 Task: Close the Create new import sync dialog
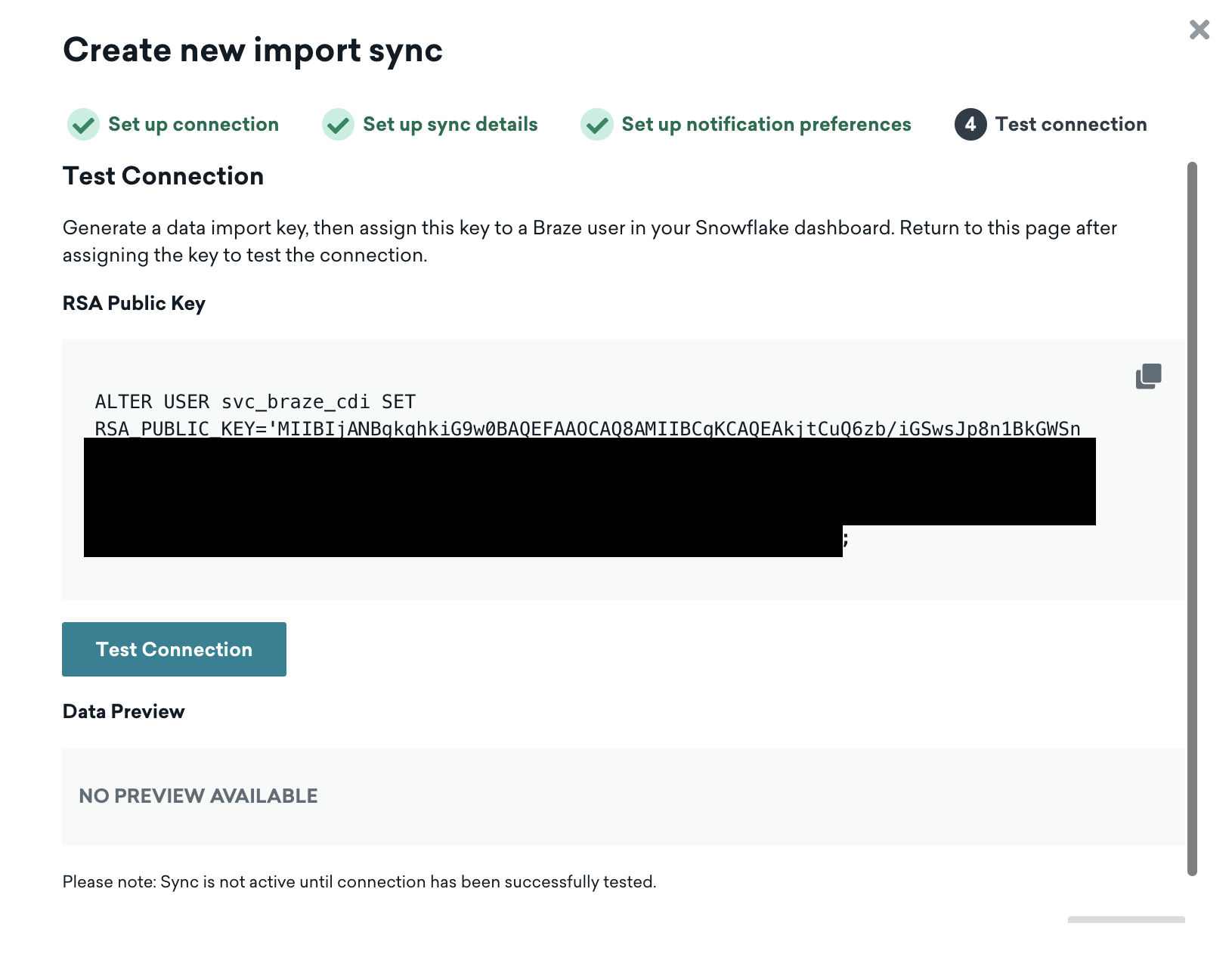click(x=1199, y=30)
